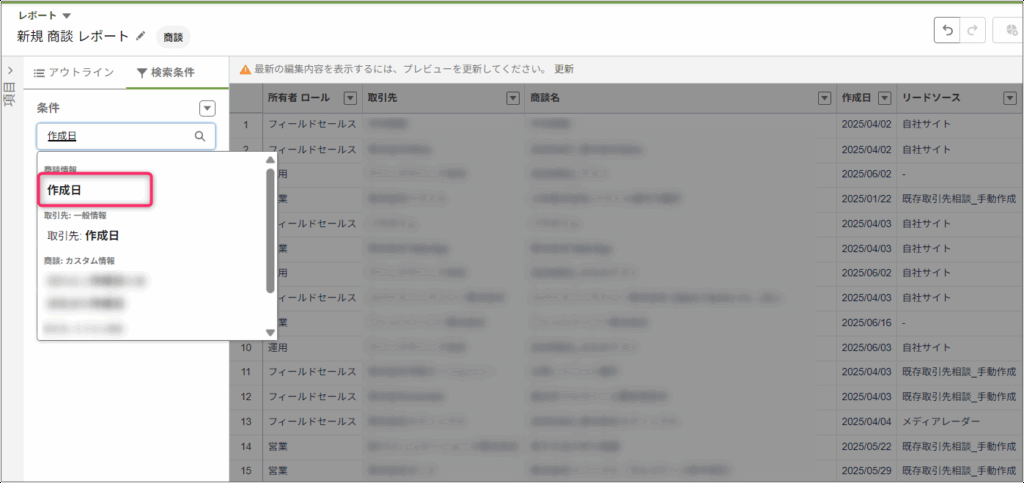The height and width of the screenshot is (483, 1024).
Task: Click the redo arrow button
Action: click(972, 31)
